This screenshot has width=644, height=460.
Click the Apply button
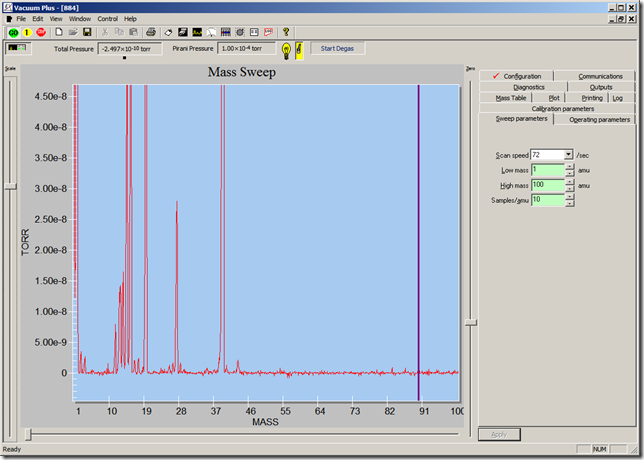pos(499,434)
